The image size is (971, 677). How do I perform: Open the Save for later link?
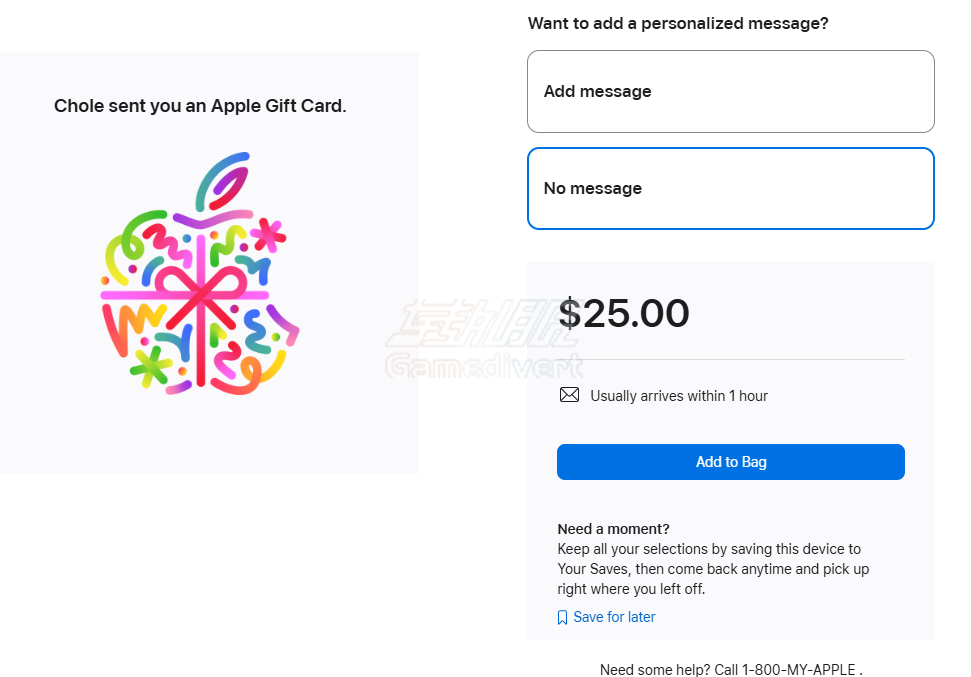point(614,617)
